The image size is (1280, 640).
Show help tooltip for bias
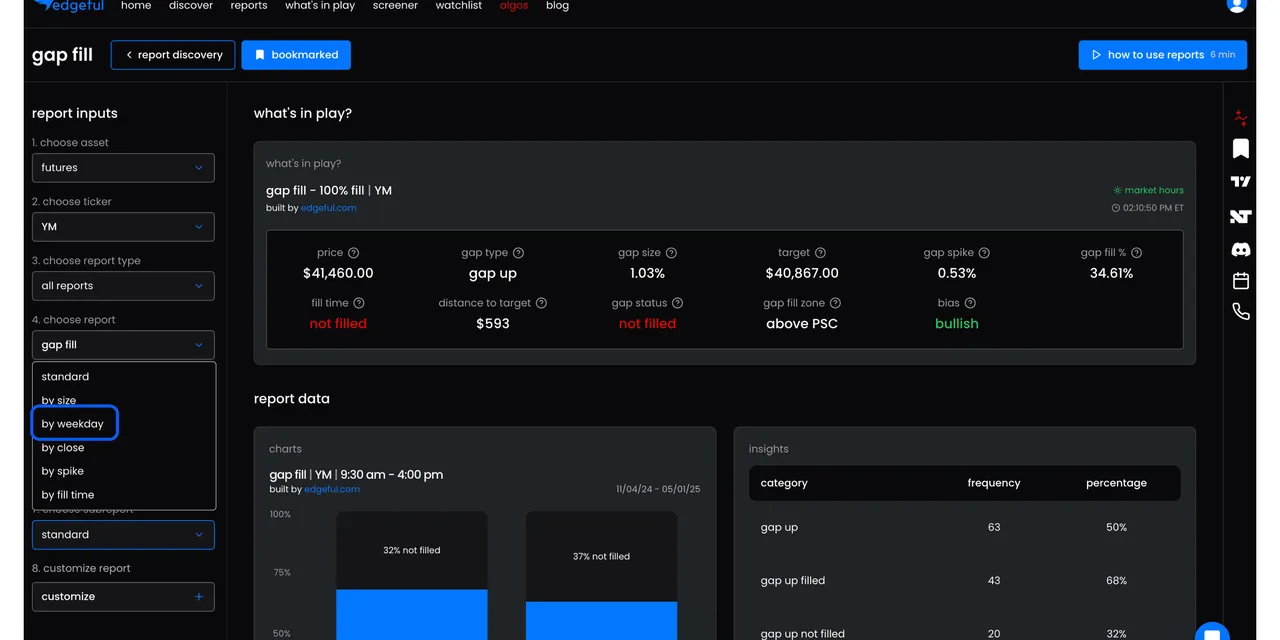(970, 303)
